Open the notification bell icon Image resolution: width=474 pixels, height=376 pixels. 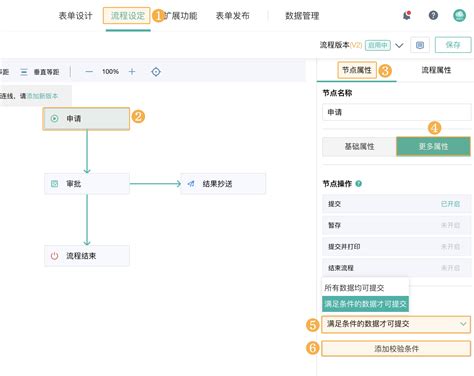pyautogui.click(x=407, y=15)
